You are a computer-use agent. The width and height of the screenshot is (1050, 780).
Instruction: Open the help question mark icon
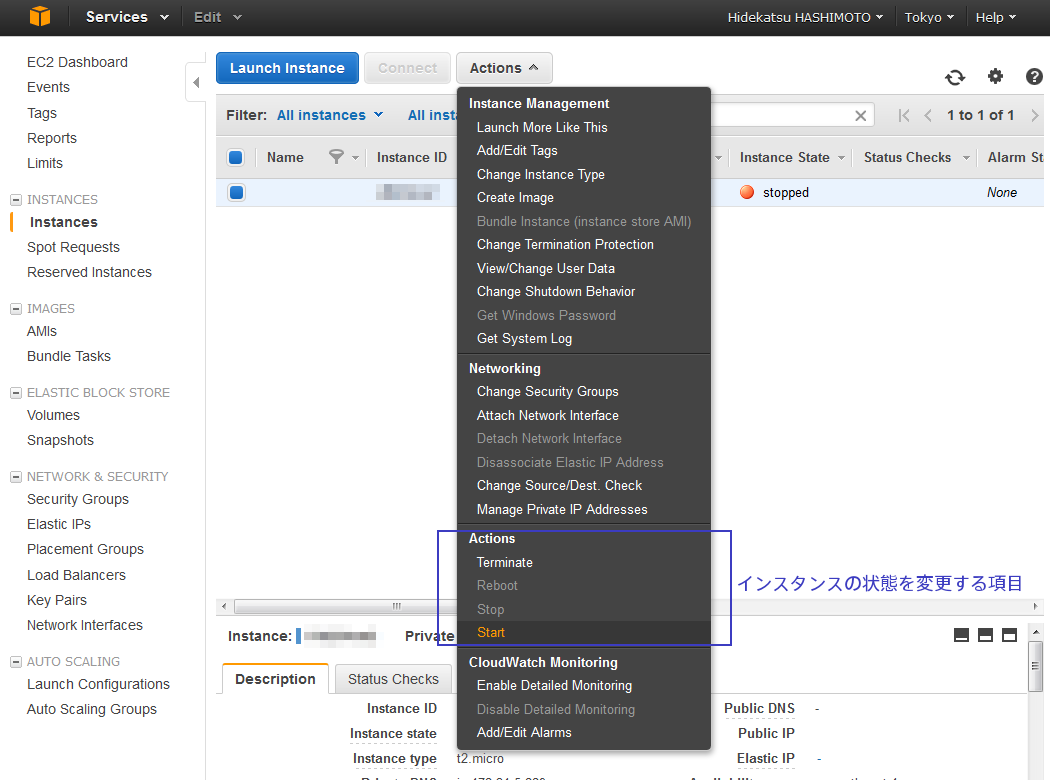pyautogui.click(x=1034, y=76)
